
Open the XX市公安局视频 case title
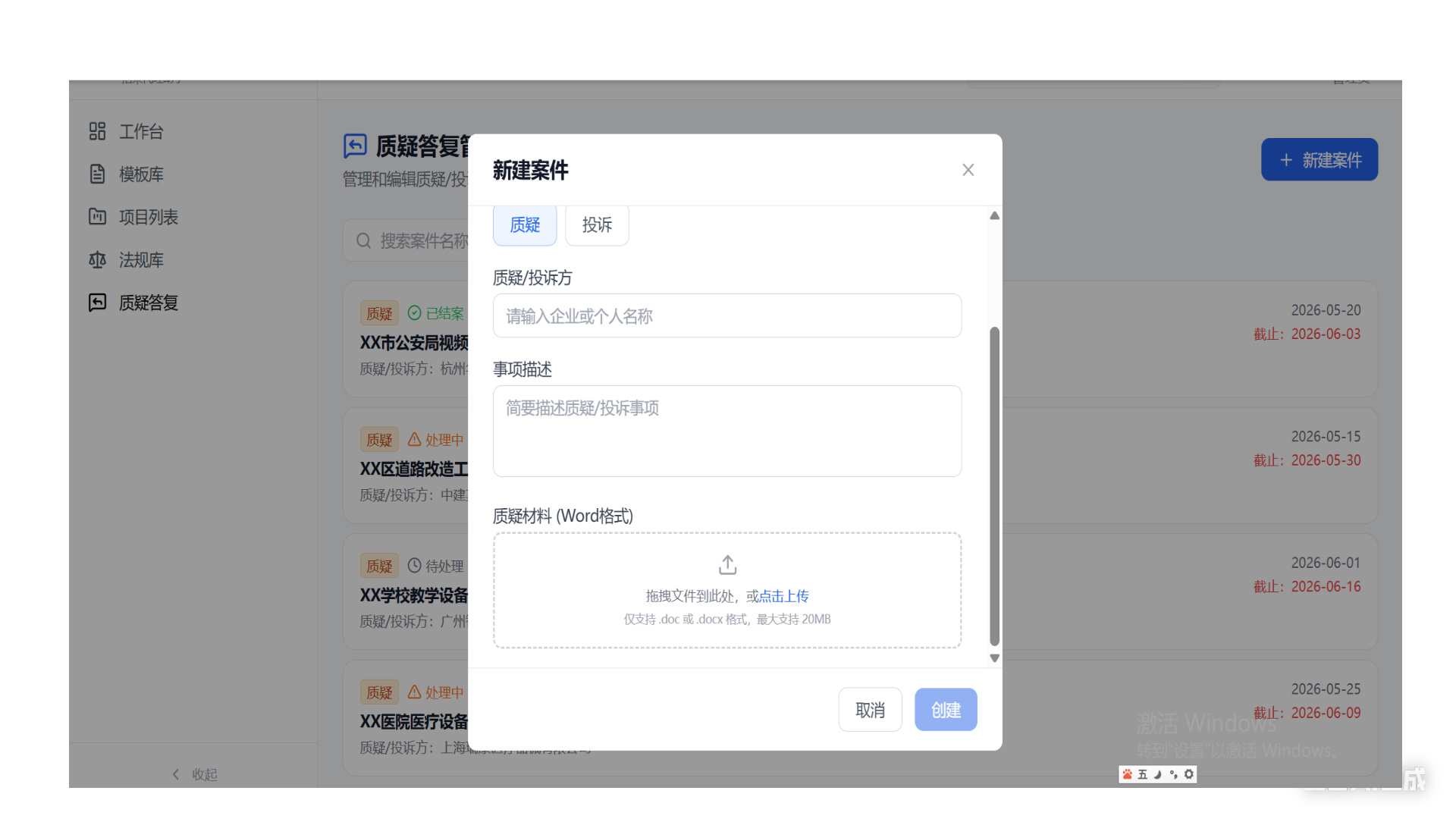tap(414, 343)
